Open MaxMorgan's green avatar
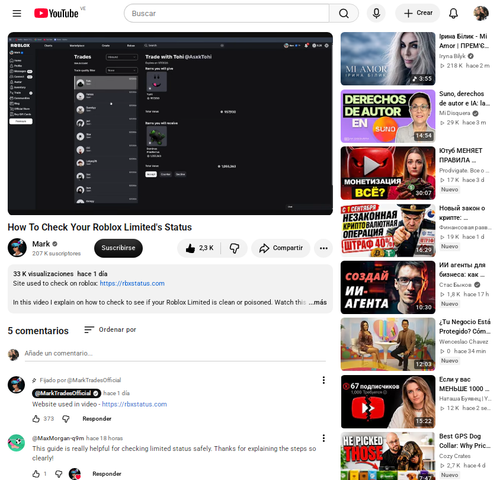The width and height of the screenshot is (500, 480). tap(16, 443)
